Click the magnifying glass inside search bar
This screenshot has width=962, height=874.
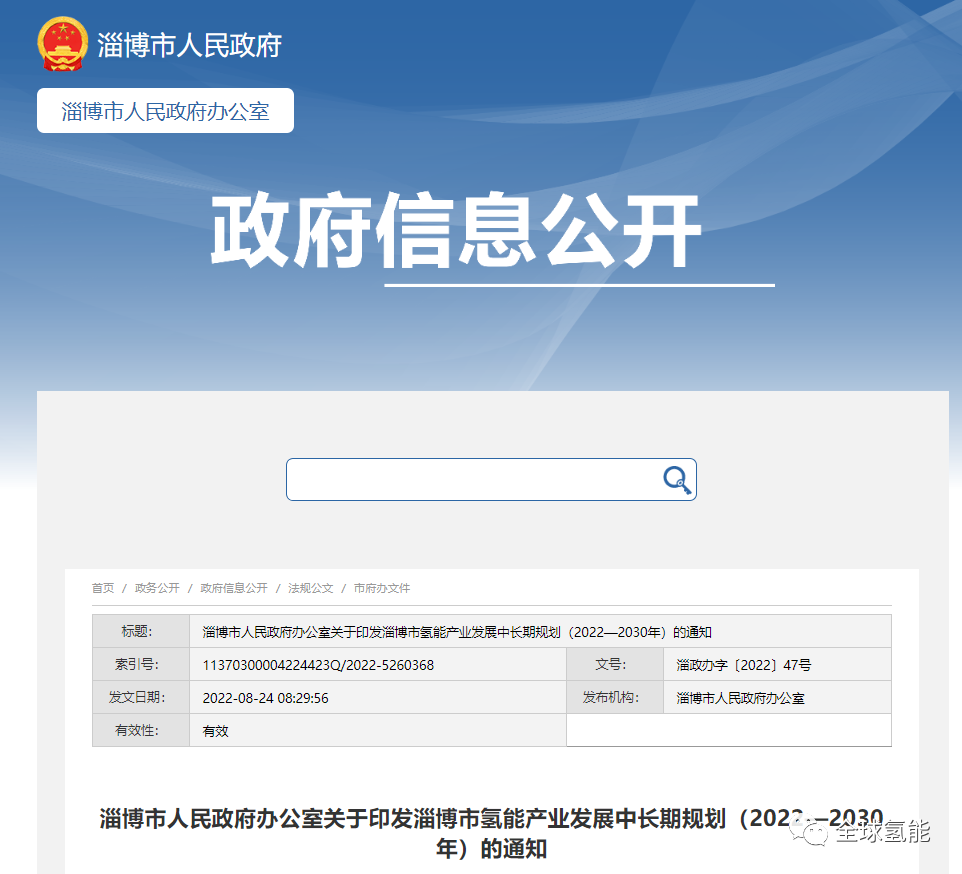click(676, 479)
